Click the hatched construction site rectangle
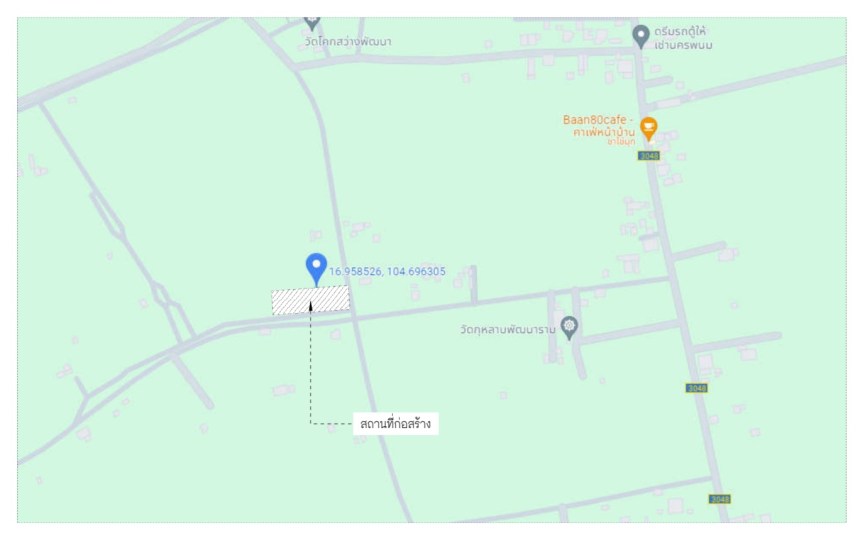This screenshot has width=865, height=543. [311, 301]
